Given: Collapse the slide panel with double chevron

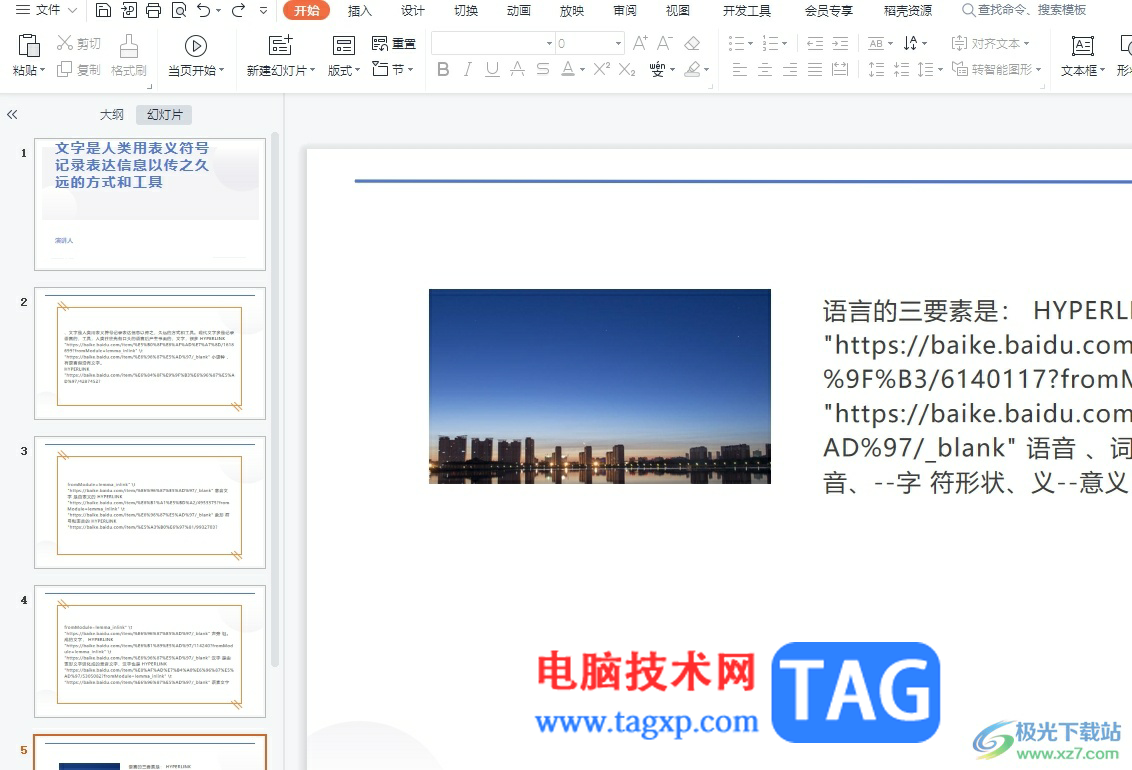Looking at the screenshot, I should (12, 114).
